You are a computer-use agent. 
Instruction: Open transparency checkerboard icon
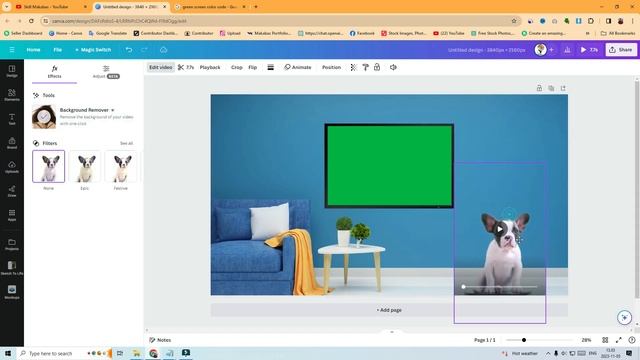[353, 67]
